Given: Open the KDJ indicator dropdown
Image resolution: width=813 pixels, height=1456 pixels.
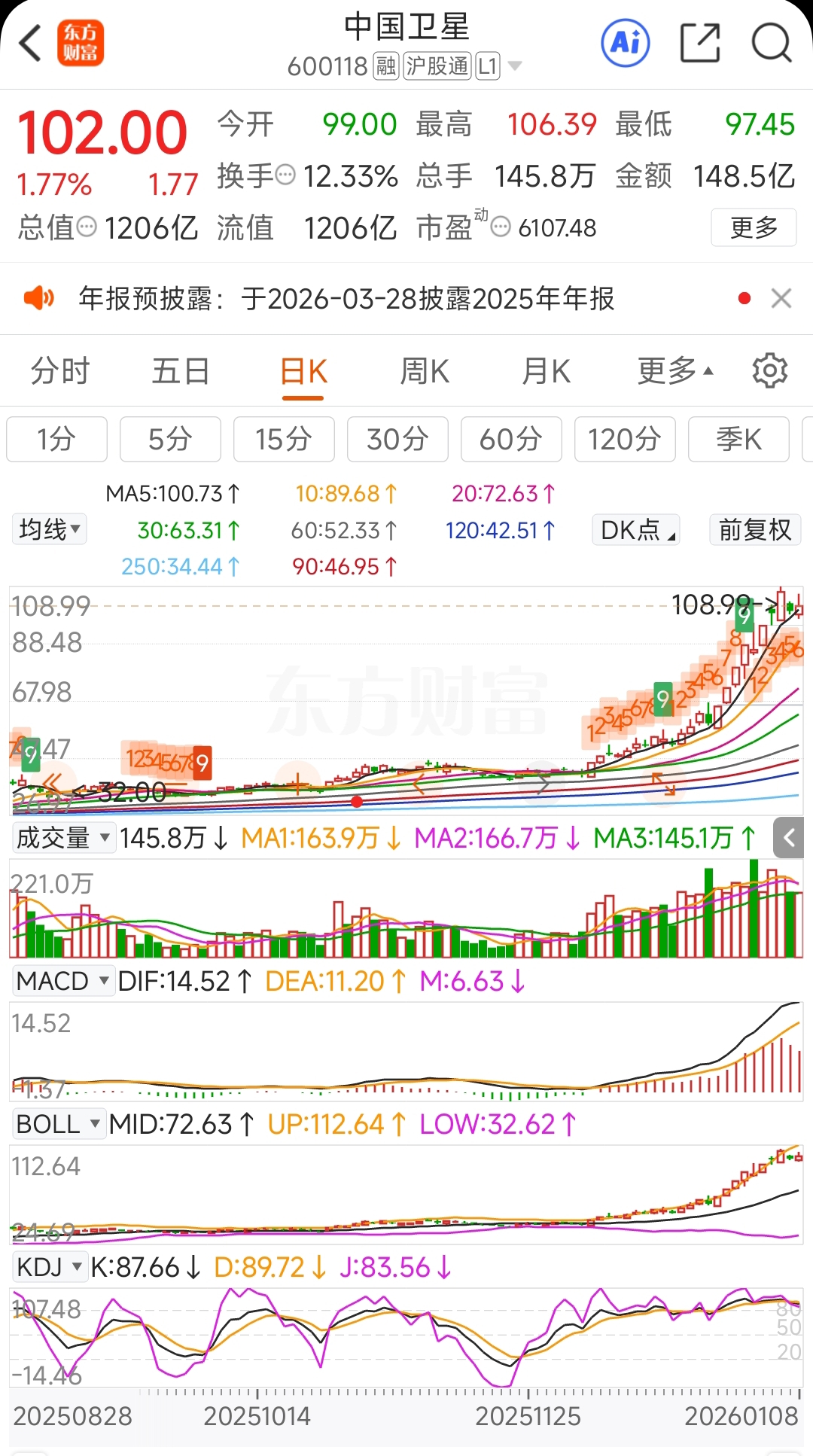Looking at the screenshot, I should tap(50, 1266).
